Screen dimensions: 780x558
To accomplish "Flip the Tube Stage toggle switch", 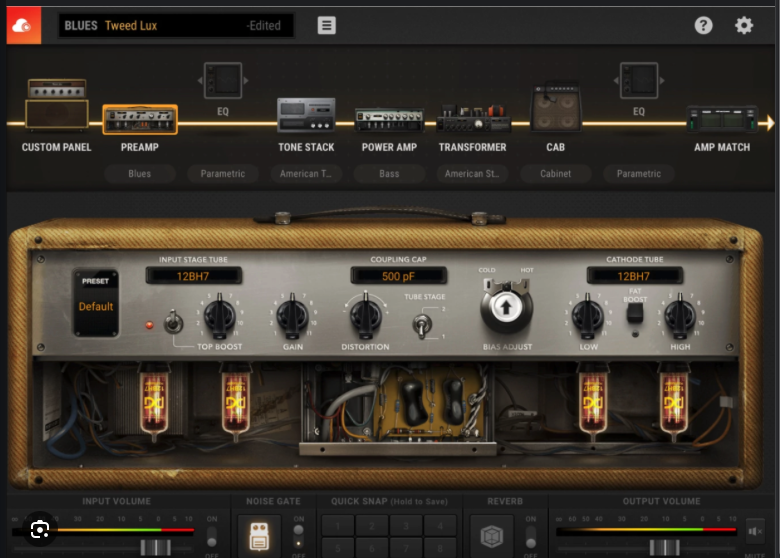I will [422, 326].
